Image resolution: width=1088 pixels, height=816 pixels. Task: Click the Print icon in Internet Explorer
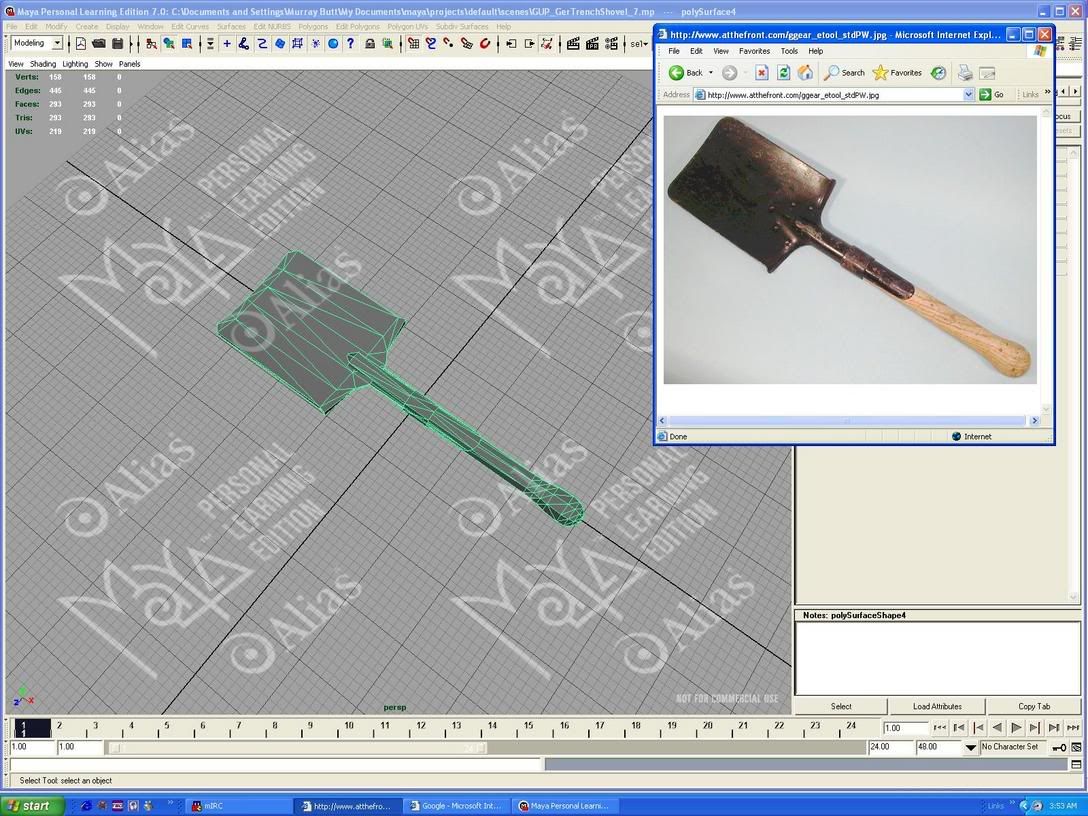965,73
